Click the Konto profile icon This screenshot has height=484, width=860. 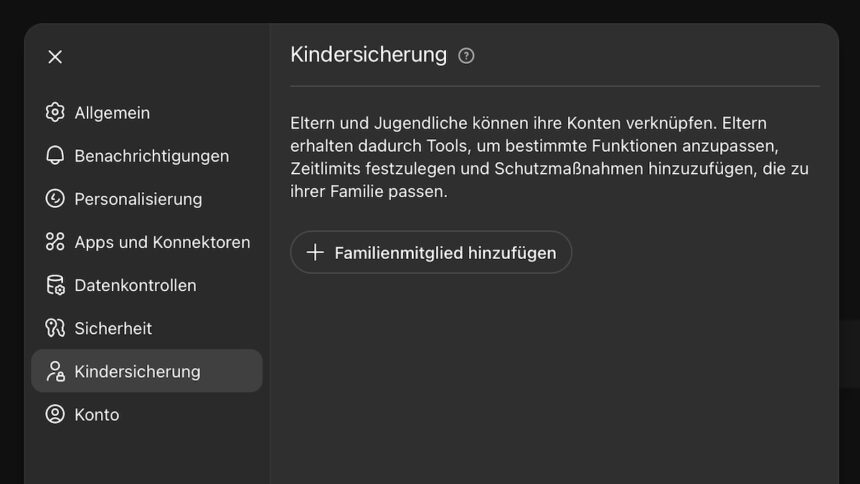pyautogui.click(x=55, y=414)
